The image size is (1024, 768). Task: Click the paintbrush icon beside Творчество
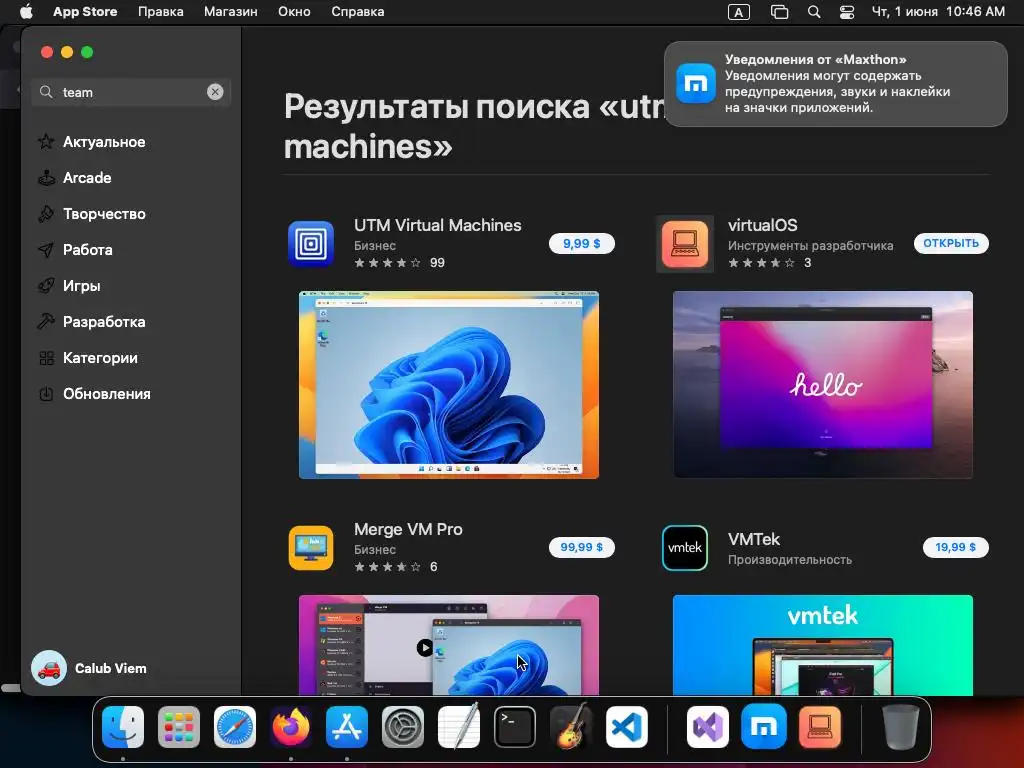tap(46, 214)
